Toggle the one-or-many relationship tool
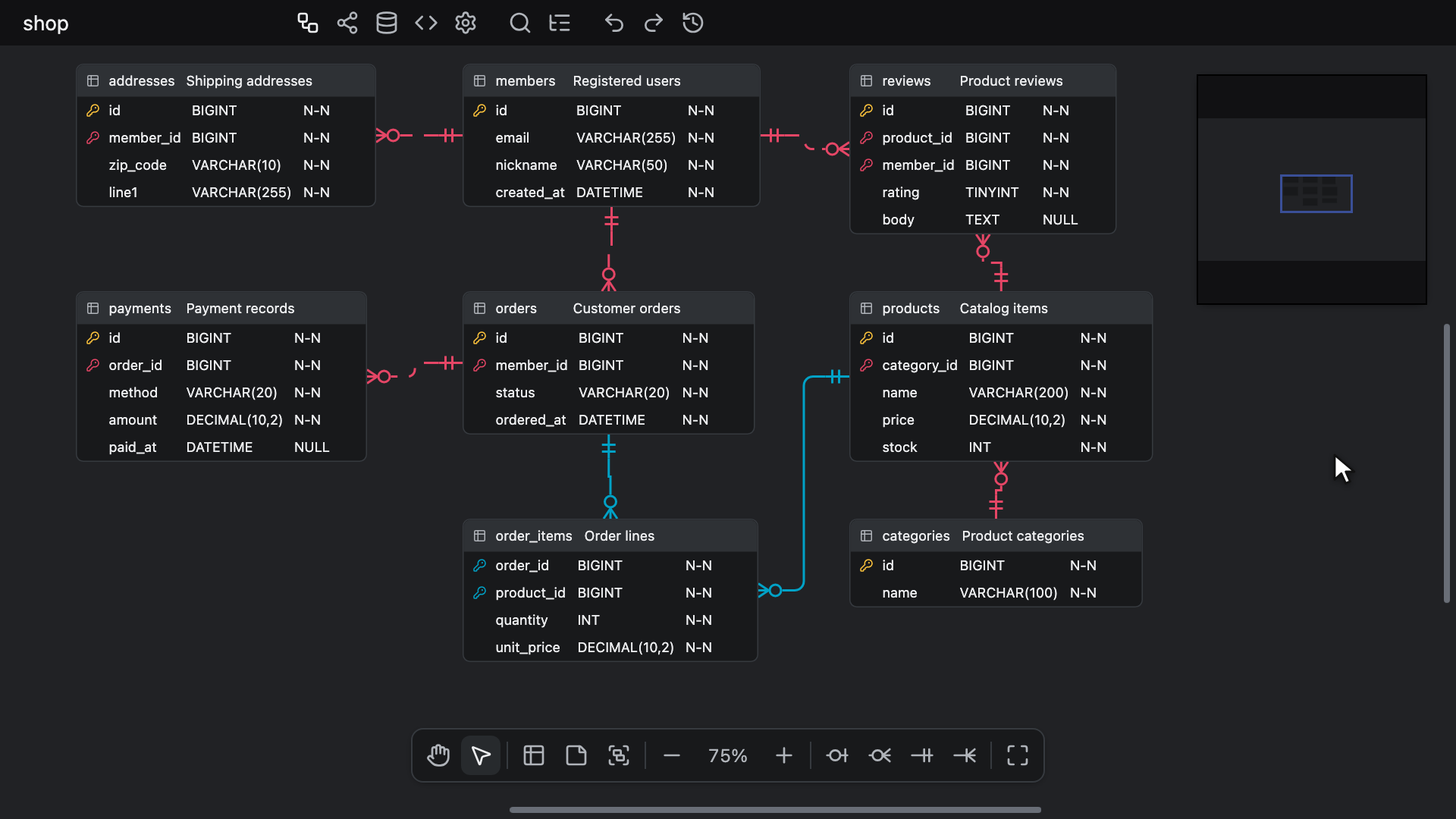The image size is (1456, 819). [965, 755]
